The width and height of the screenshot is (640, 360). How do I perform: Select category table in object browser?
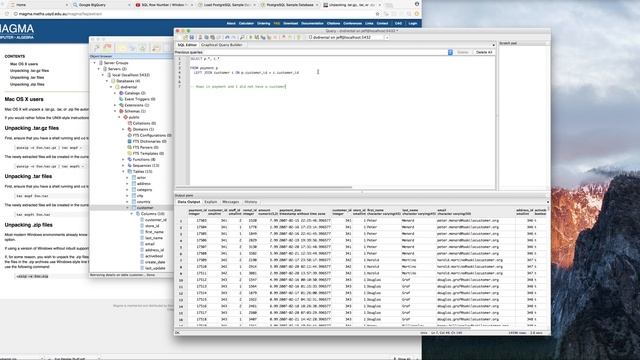tap(144, 190)
